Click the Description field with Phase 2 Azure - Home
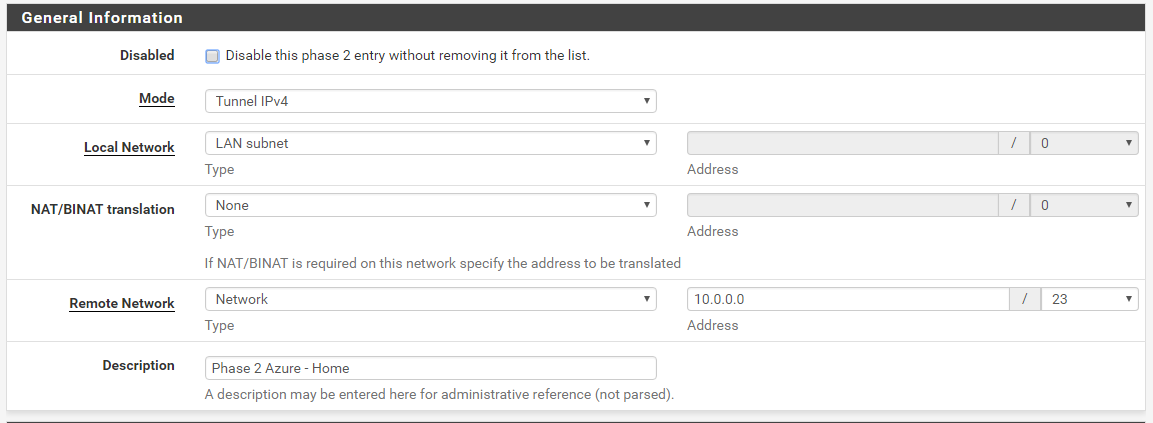The height and width of the screenshot is (423, 1153). [x=430, y=368]
